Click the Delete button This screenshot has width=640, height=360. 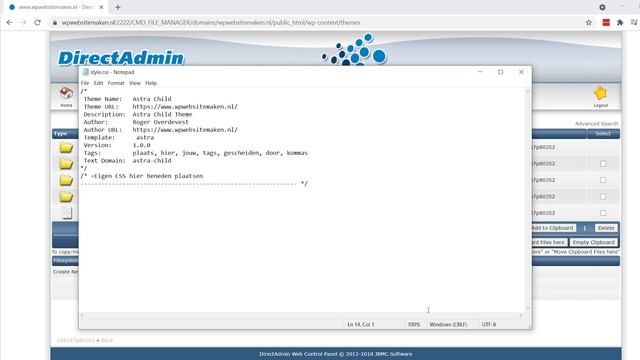click(x=606, y=228)
